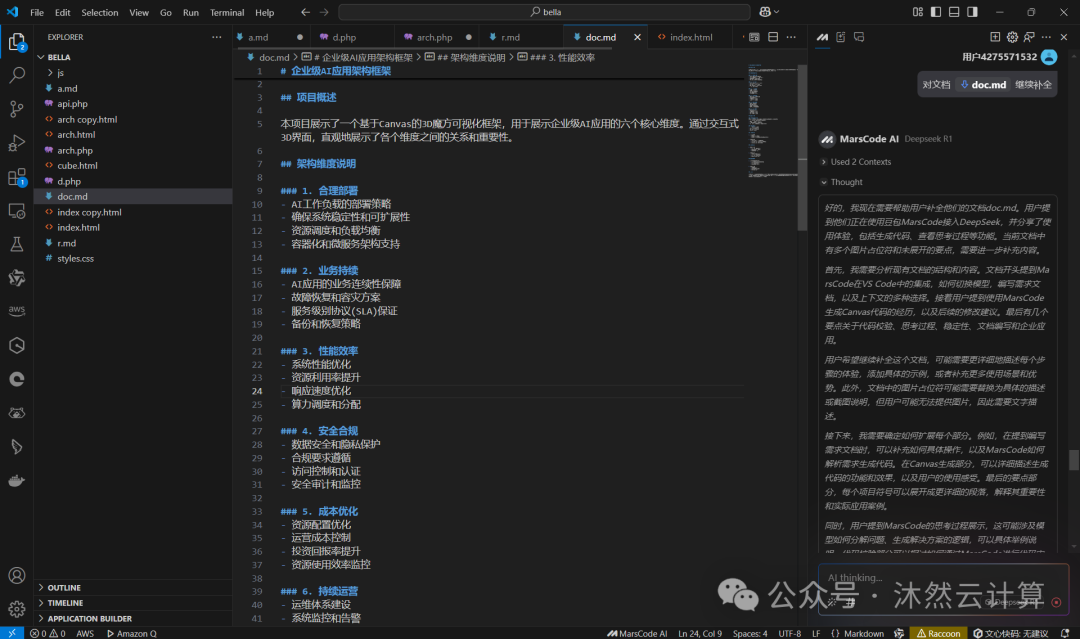Open the Source Control view
The width and height of the screenshot is (1080, 639).
pos(17,109)
